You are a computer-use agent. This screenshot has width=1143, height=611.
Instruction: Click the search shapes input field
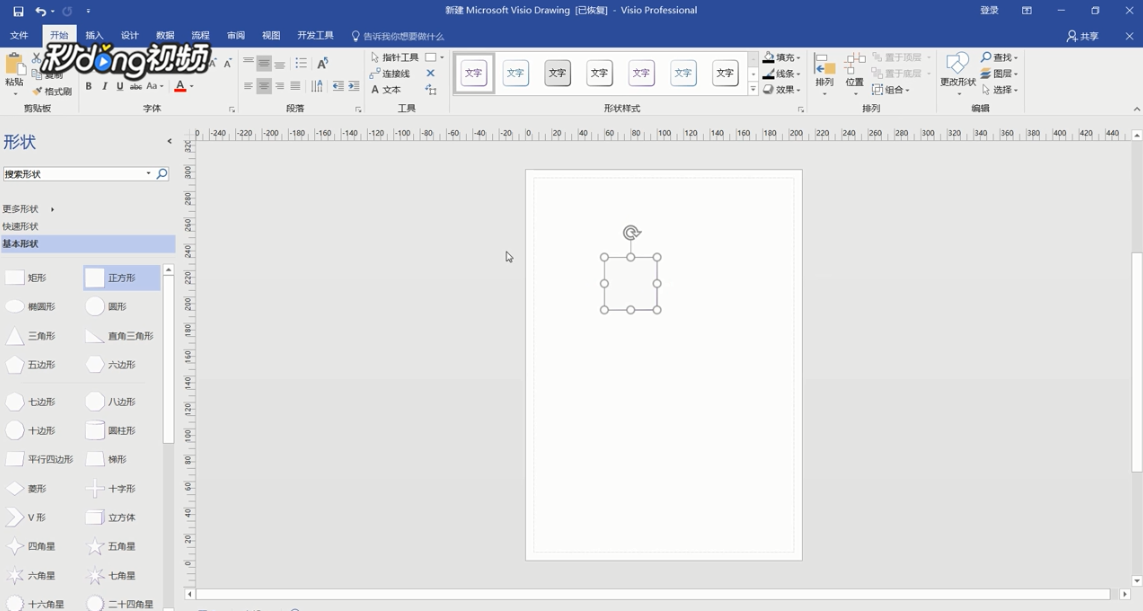(x=76, y=174)
